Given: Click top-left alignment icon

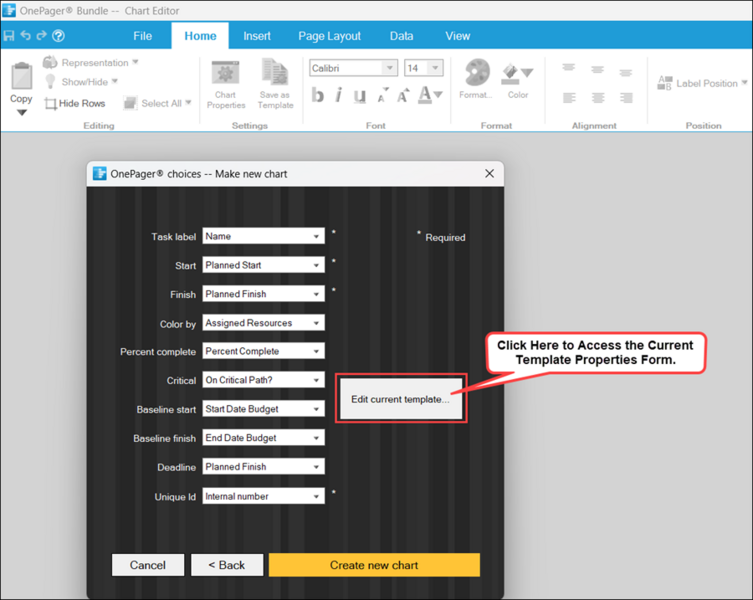Looking at the screenshot, I should [569, 69].
